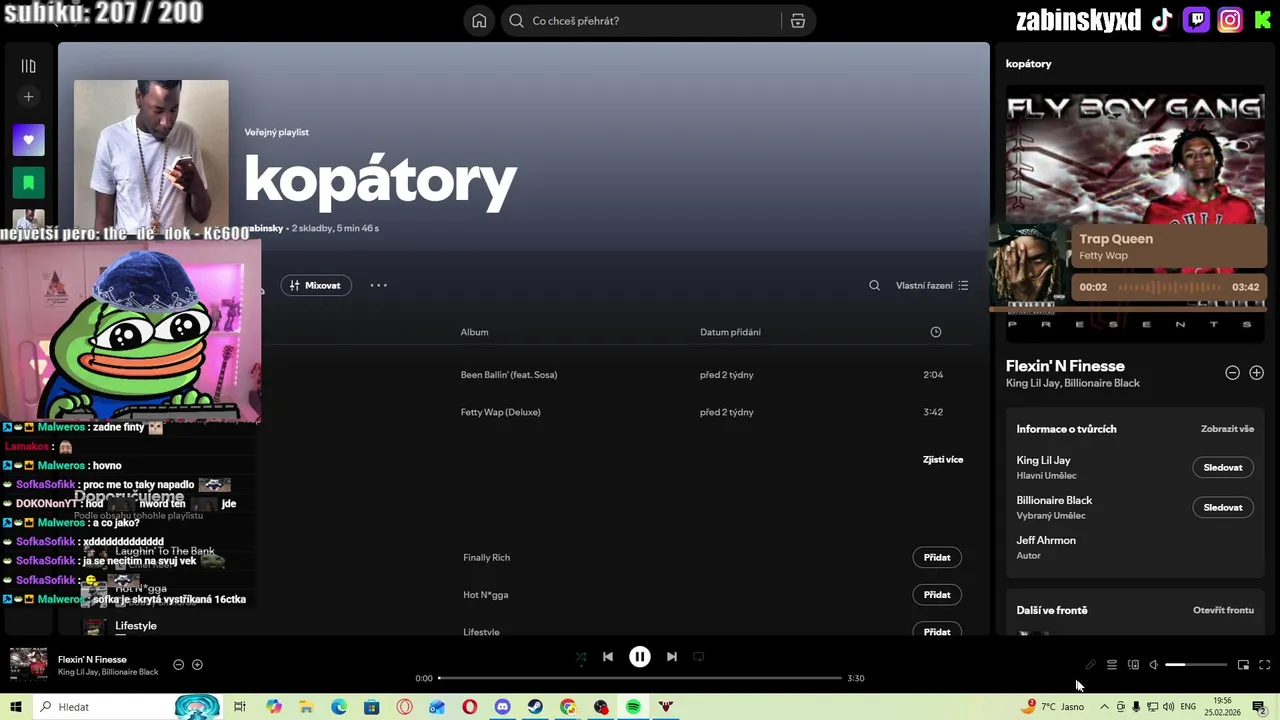Open Billionaire Black in credits list
This screenshot has width=1280, height=720.
click(1054, 500)
